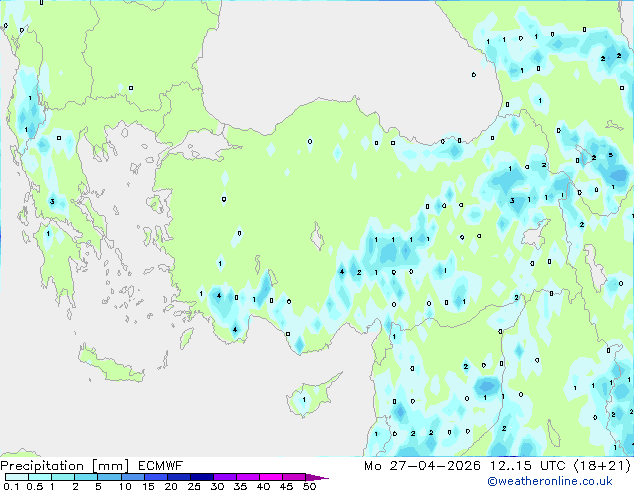Click the date "Mo 27-04-2026" text

(x=422, y=466)
